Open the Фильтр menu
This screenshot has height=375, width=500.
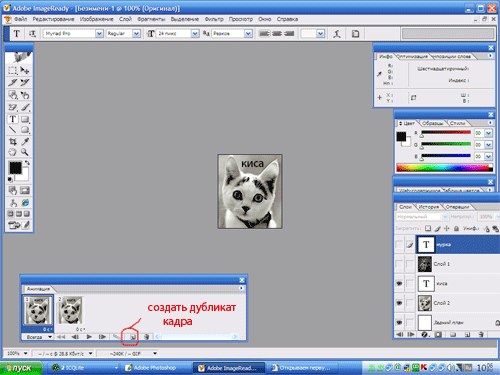pyautogui.click(x=214, y=19)
